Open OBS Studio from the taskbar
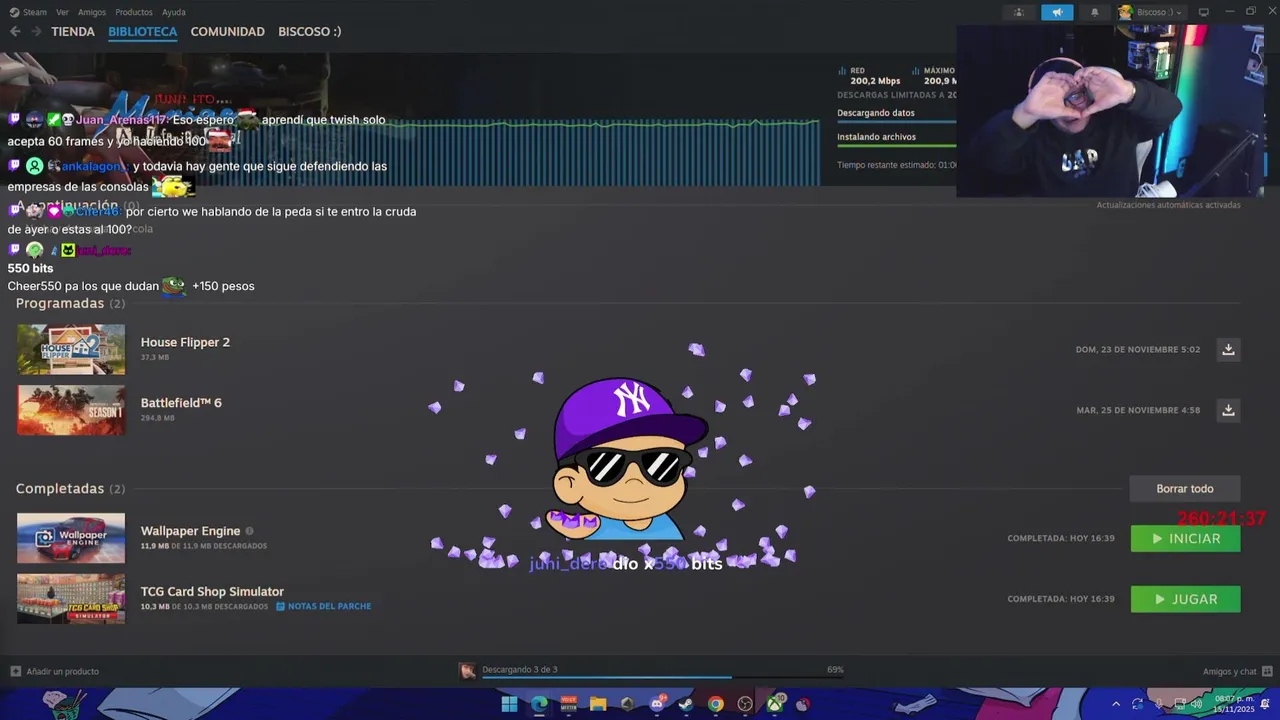Screen dimensions: 1280x720 coord(745,704)
